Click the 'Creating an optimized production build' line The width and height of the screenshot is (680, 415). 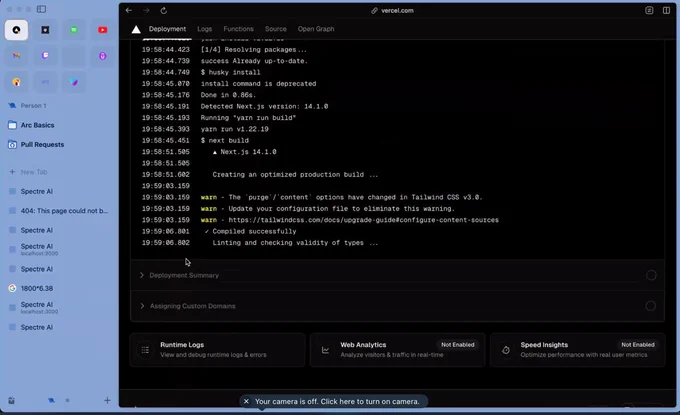coord(295,175)
